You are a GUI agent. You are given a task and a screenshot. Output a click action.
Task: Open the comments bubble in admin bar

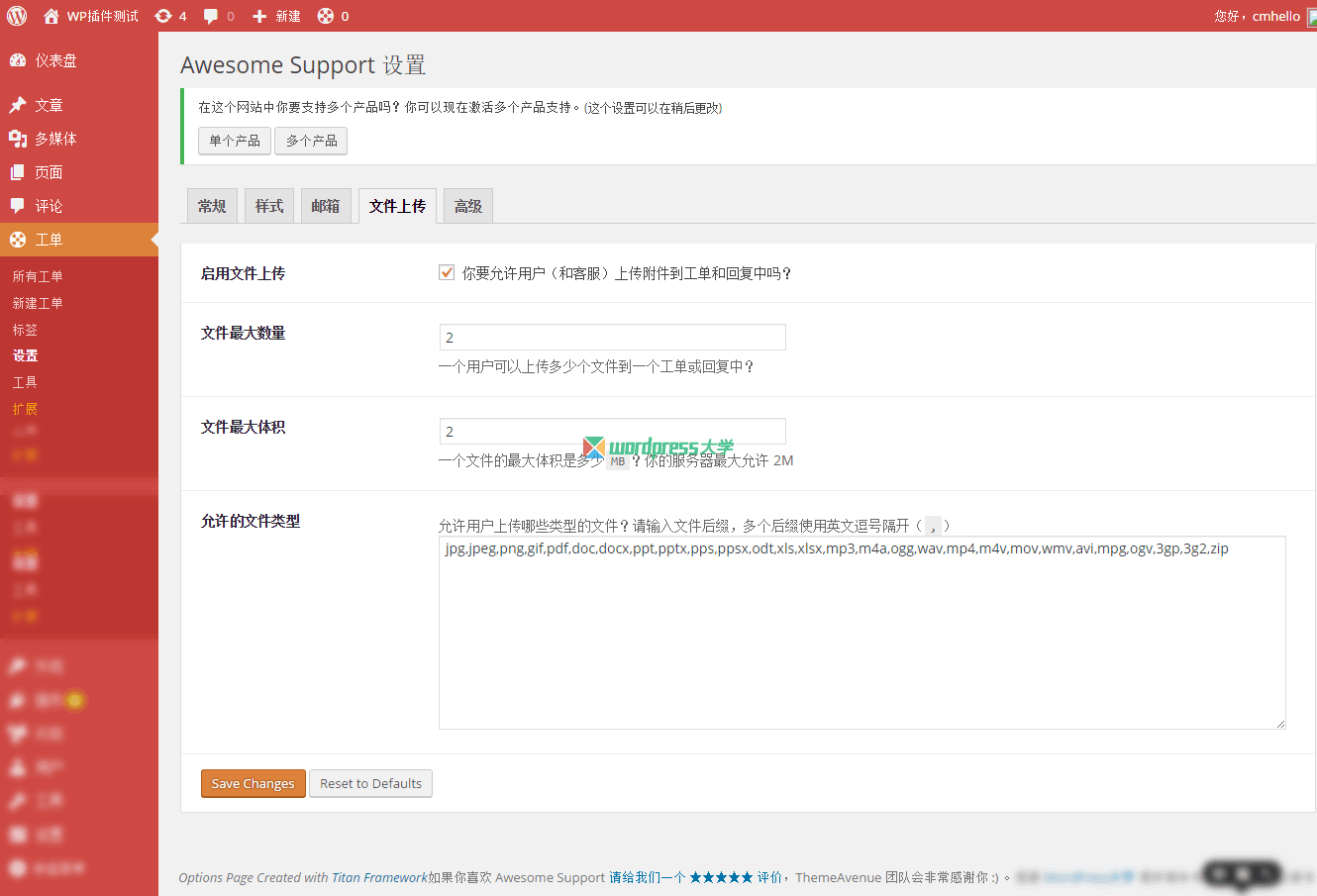(x=219, y=16)
